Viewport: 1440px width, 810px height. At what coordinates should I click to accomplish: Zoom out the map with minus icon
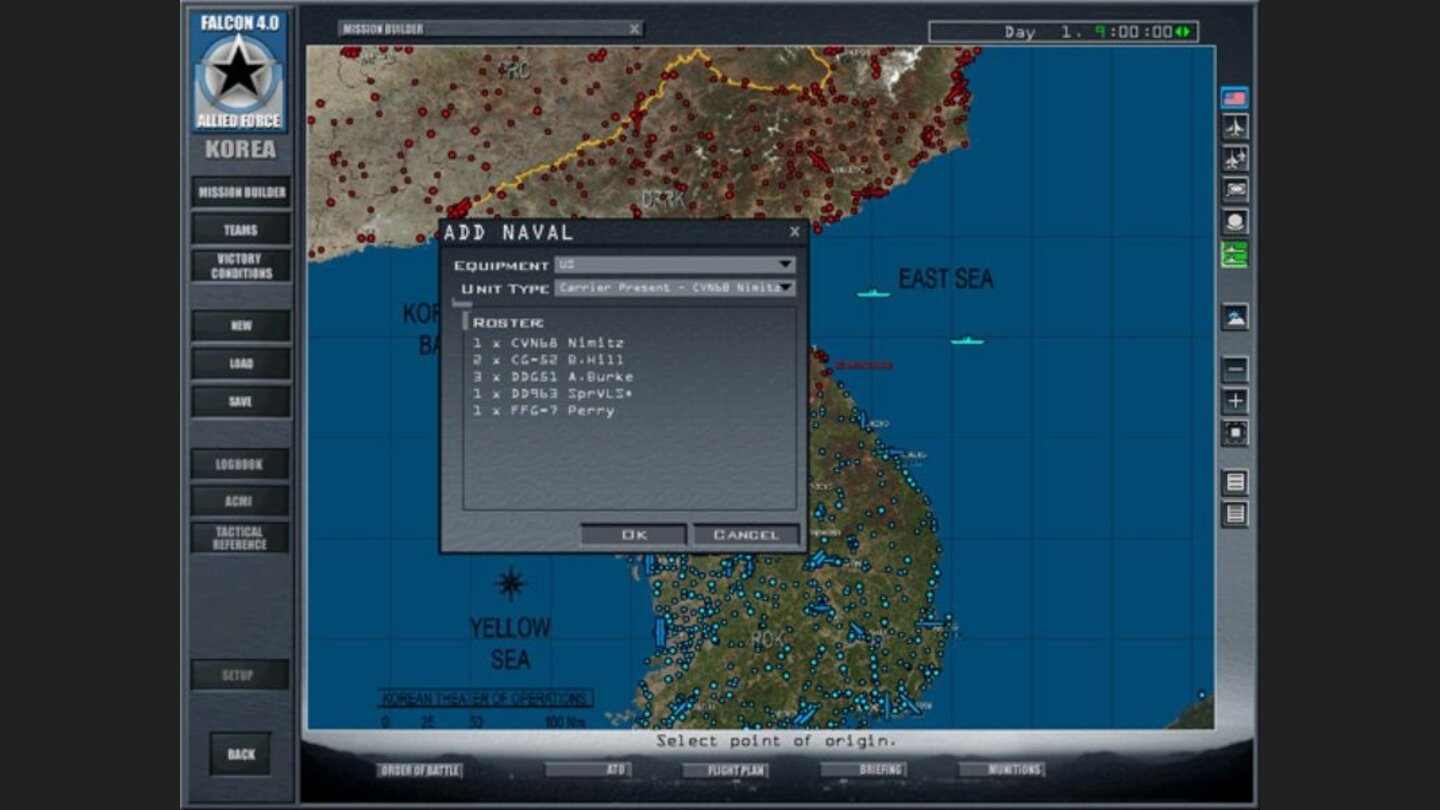[1235, 369]
